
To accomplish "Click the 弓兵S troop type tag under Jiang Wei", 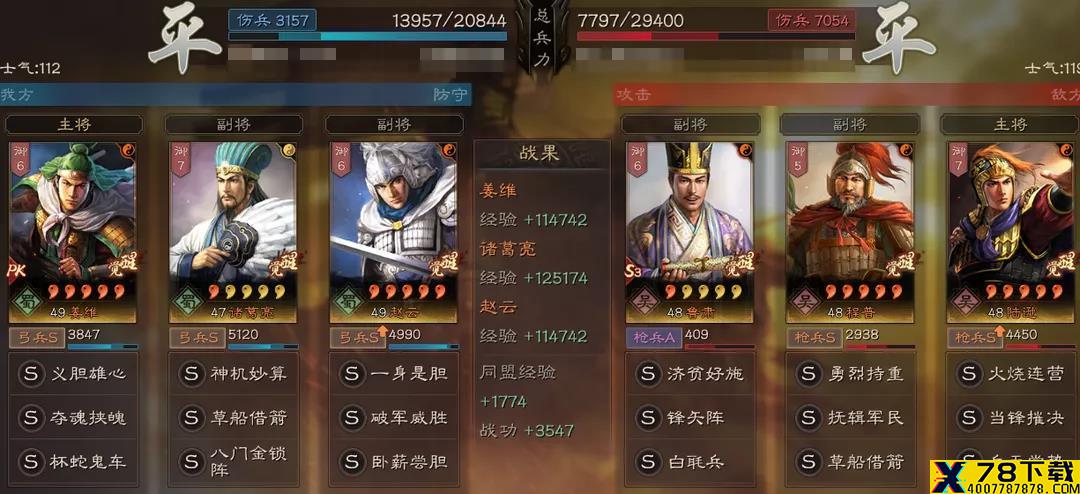I will point(36,338).
